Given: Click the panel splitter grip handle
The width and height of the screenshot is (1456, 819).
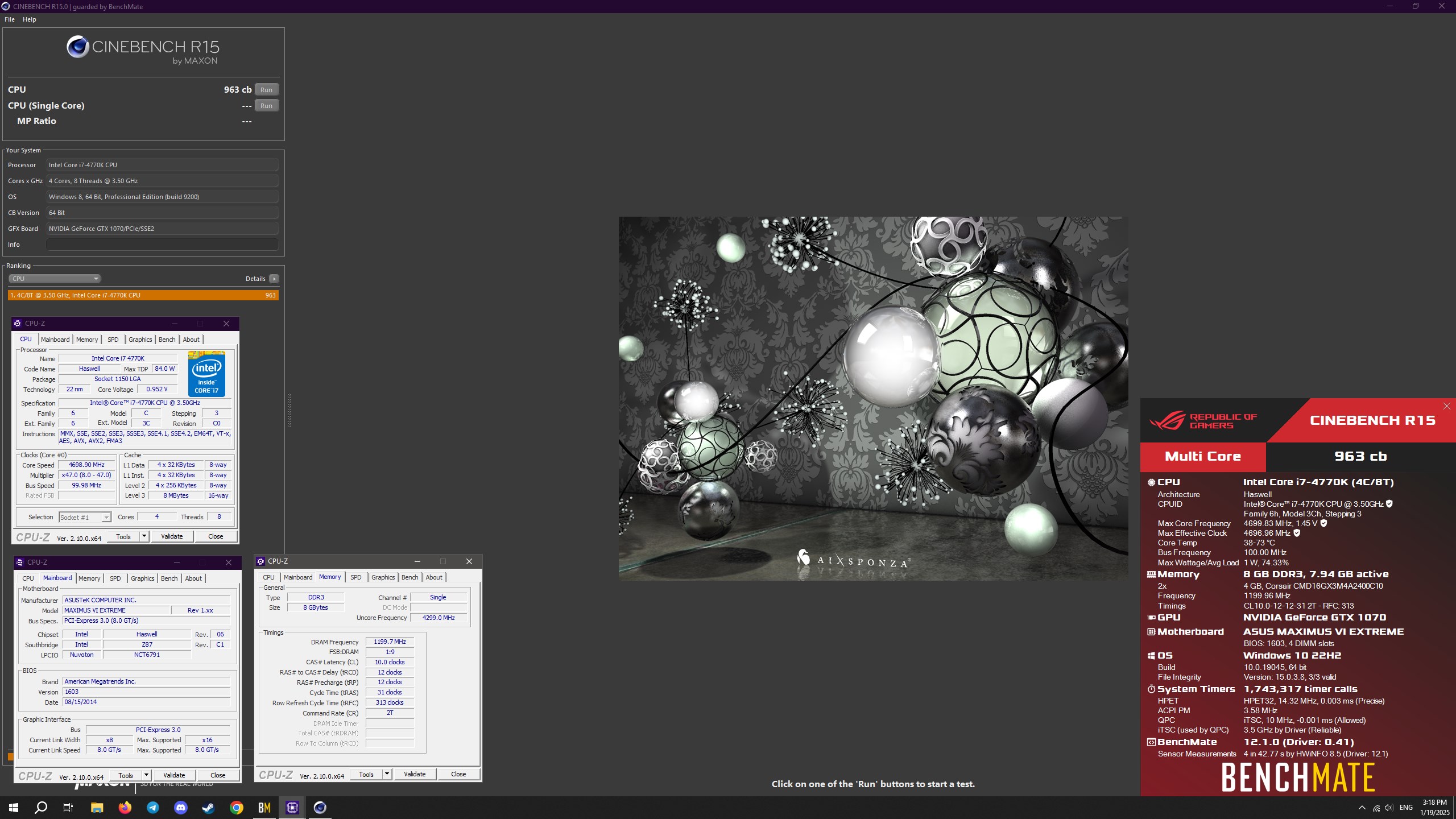Looking at the screenshot, I should 290,409.
